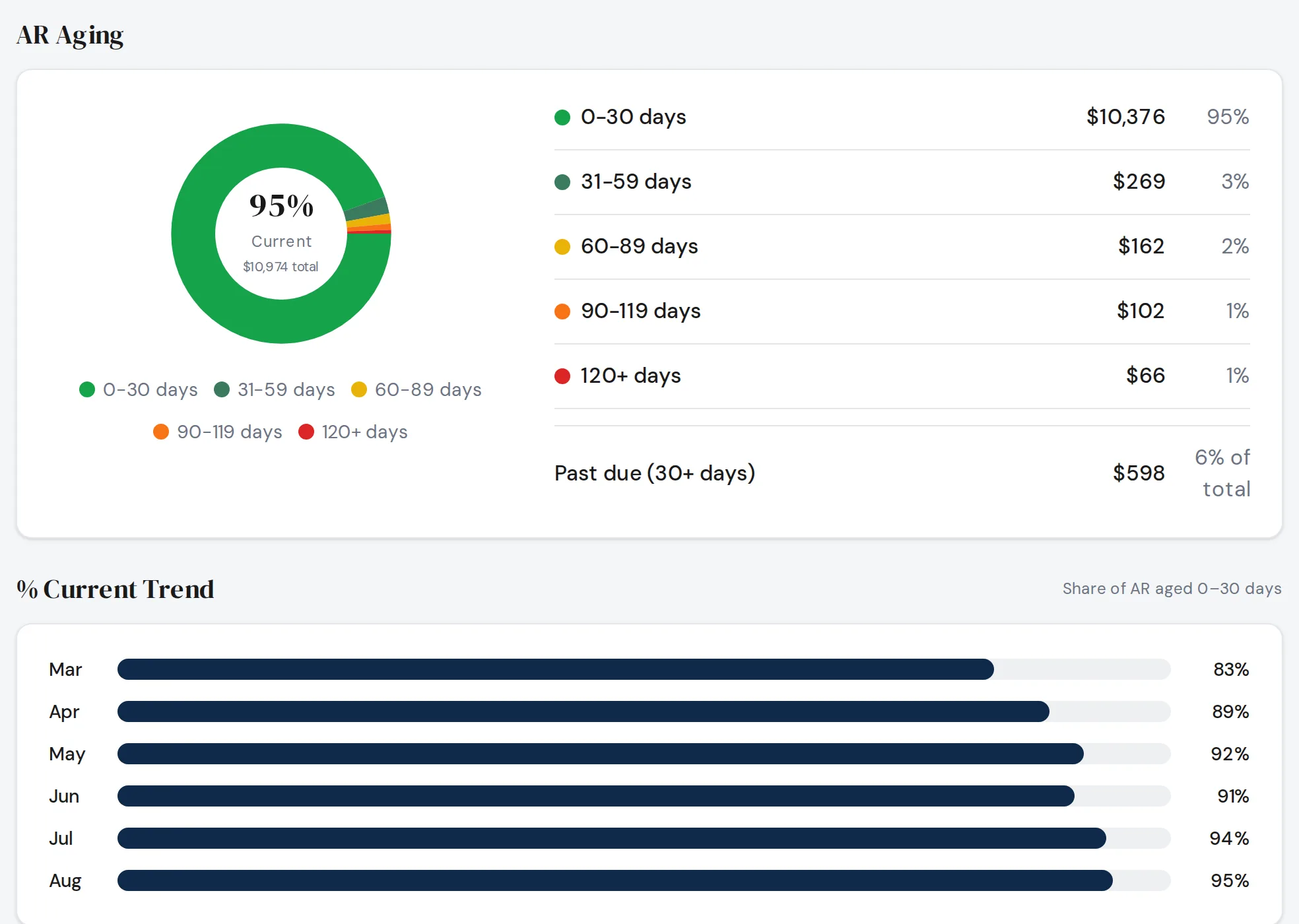1299x924 pixels.
Task: Click the 95% value for Aug
Action: click(1230, 880)
